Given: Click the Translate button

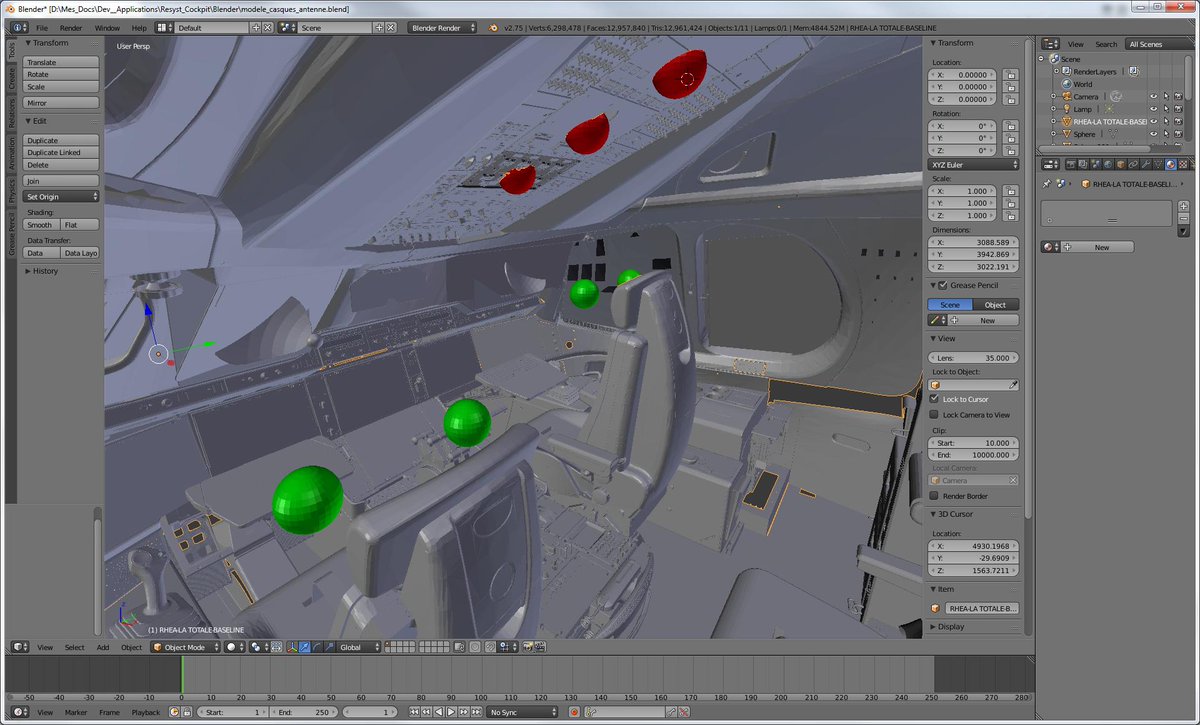Looking at the screenshot, I should pos(61,62).
